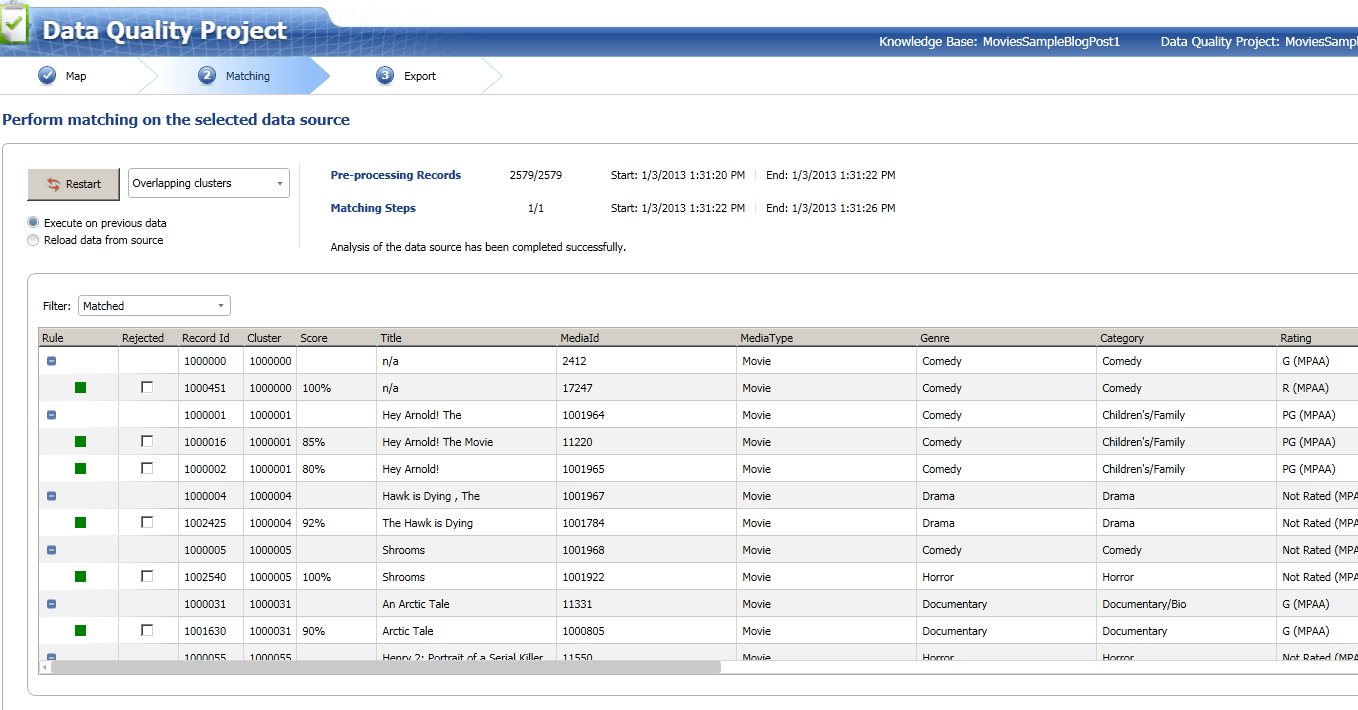Collapse cluster 1000001 using its minus expander

pyautogui.click(x=51, y=414)
